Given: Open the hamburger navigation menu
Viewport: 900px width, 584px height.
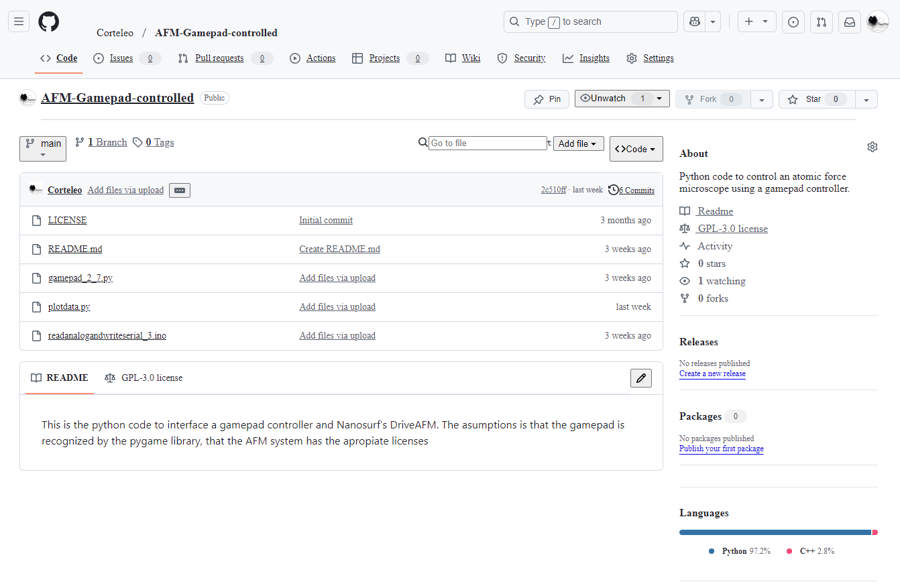Looking at the screenshot, I should (18, 22).
